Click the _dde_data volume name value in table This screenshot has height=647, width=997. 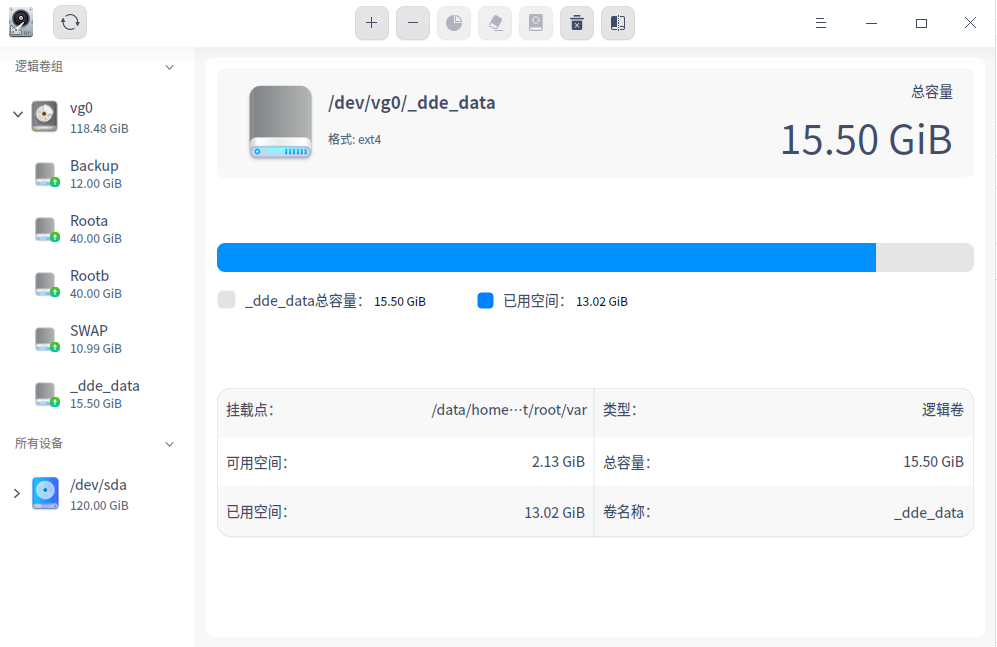click(x=928, y=513)
